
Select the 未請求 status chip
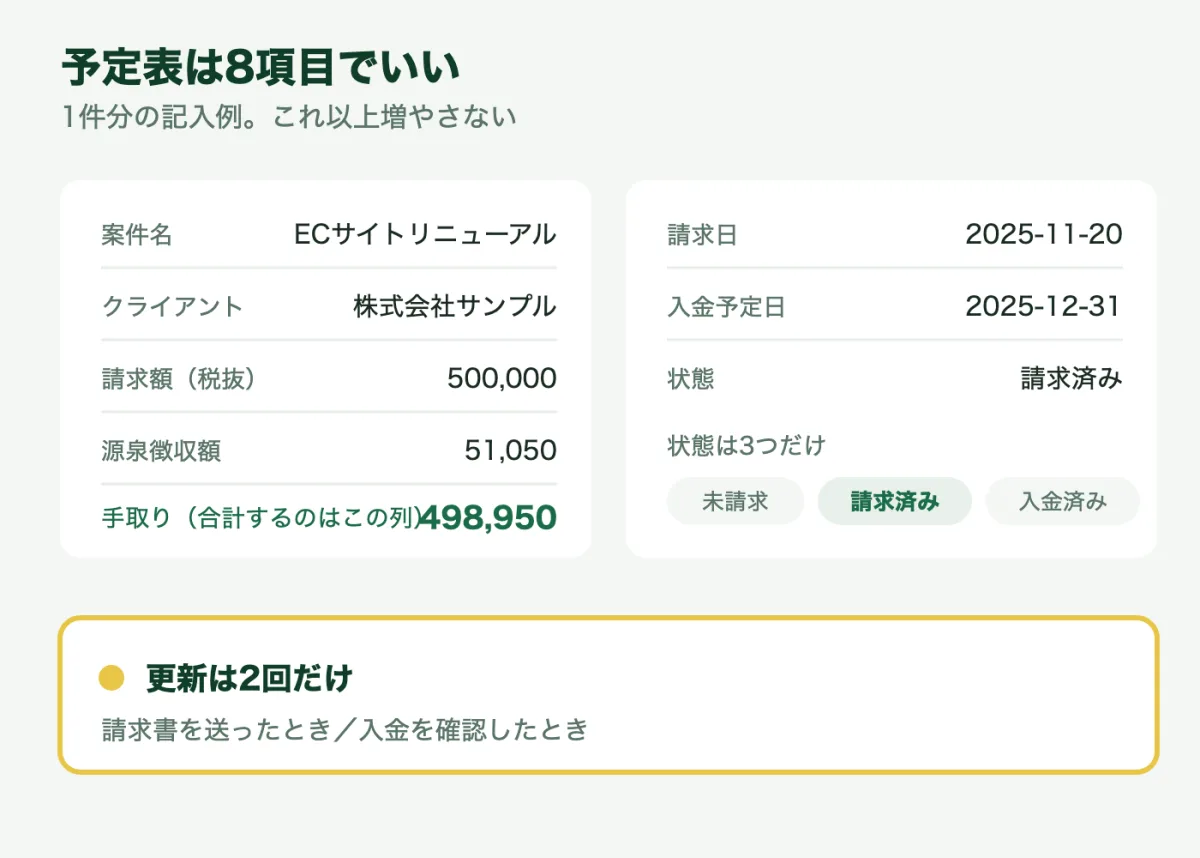tap(735, 502)
